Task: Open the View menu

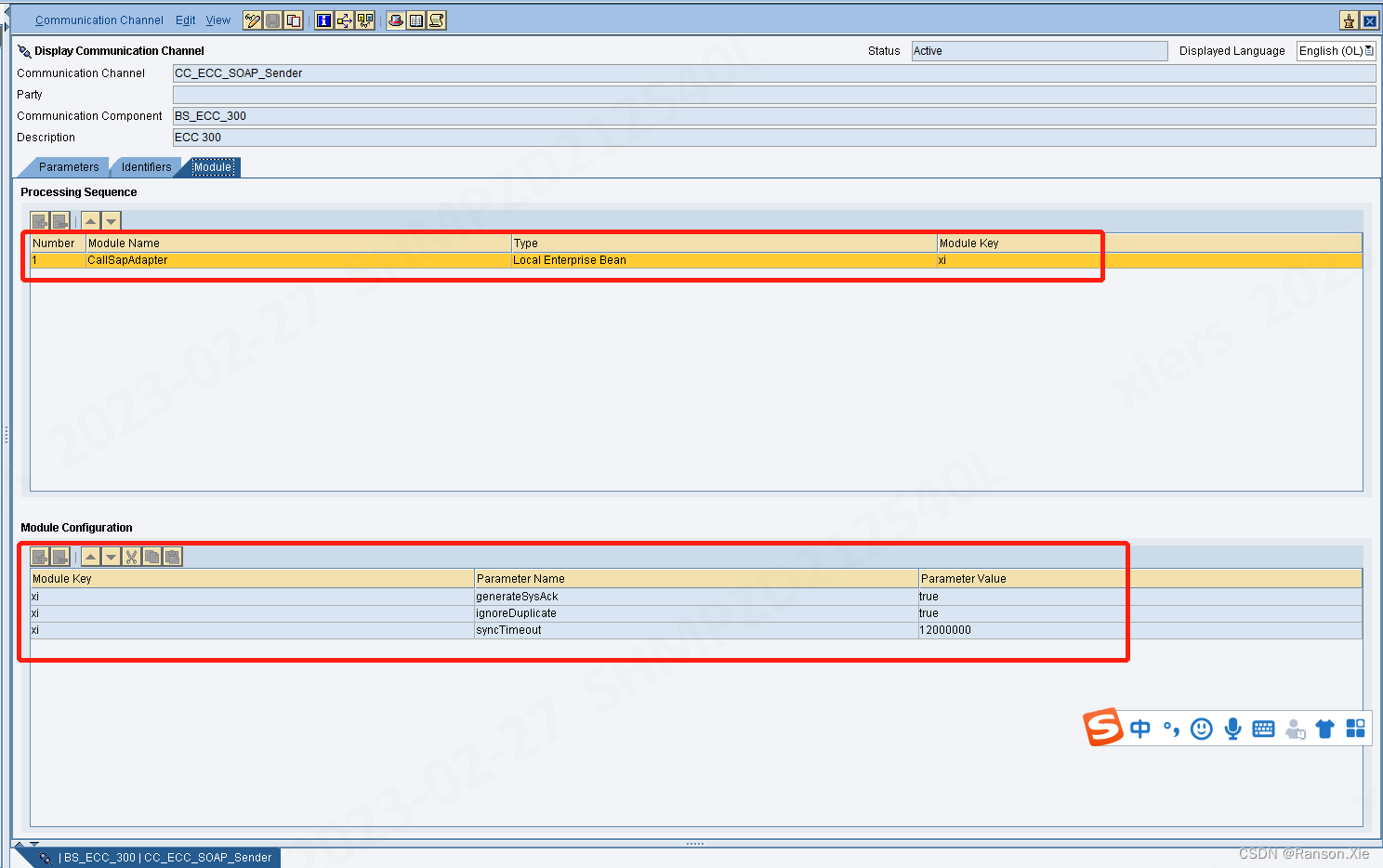Action: (217, 20)
